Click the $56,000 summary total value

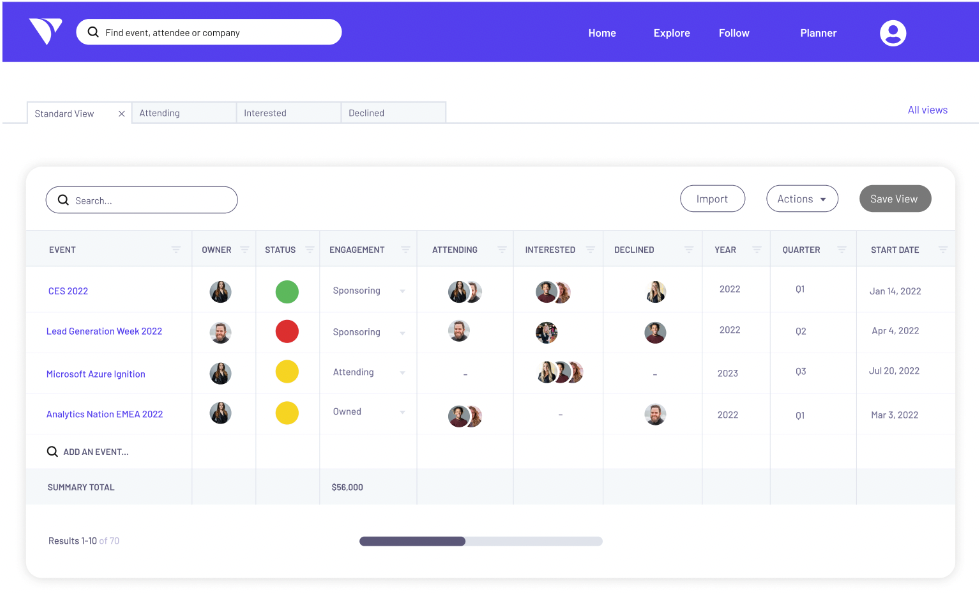pos(347,487)
